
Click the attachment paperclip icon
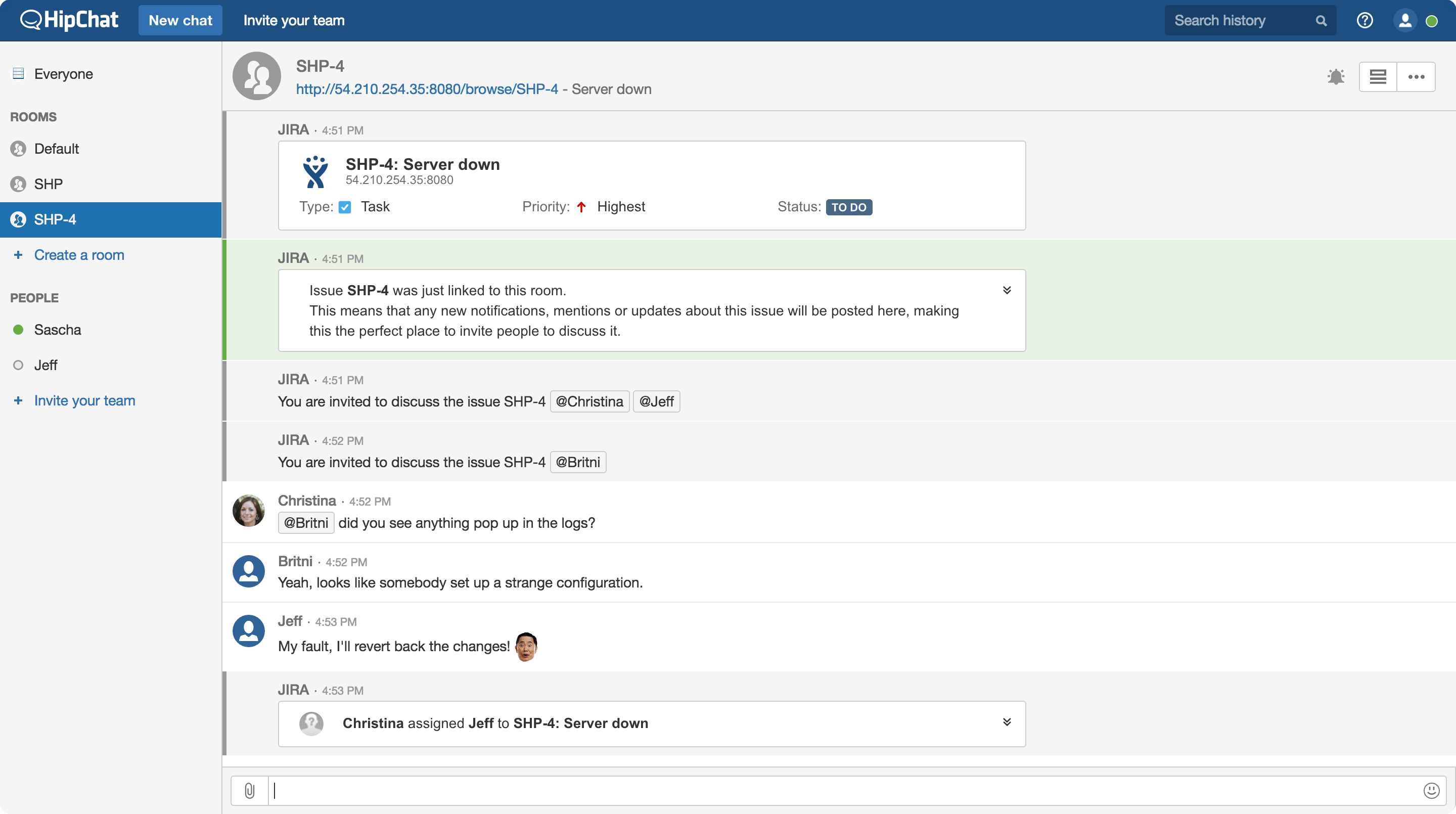tap(249, 790)
